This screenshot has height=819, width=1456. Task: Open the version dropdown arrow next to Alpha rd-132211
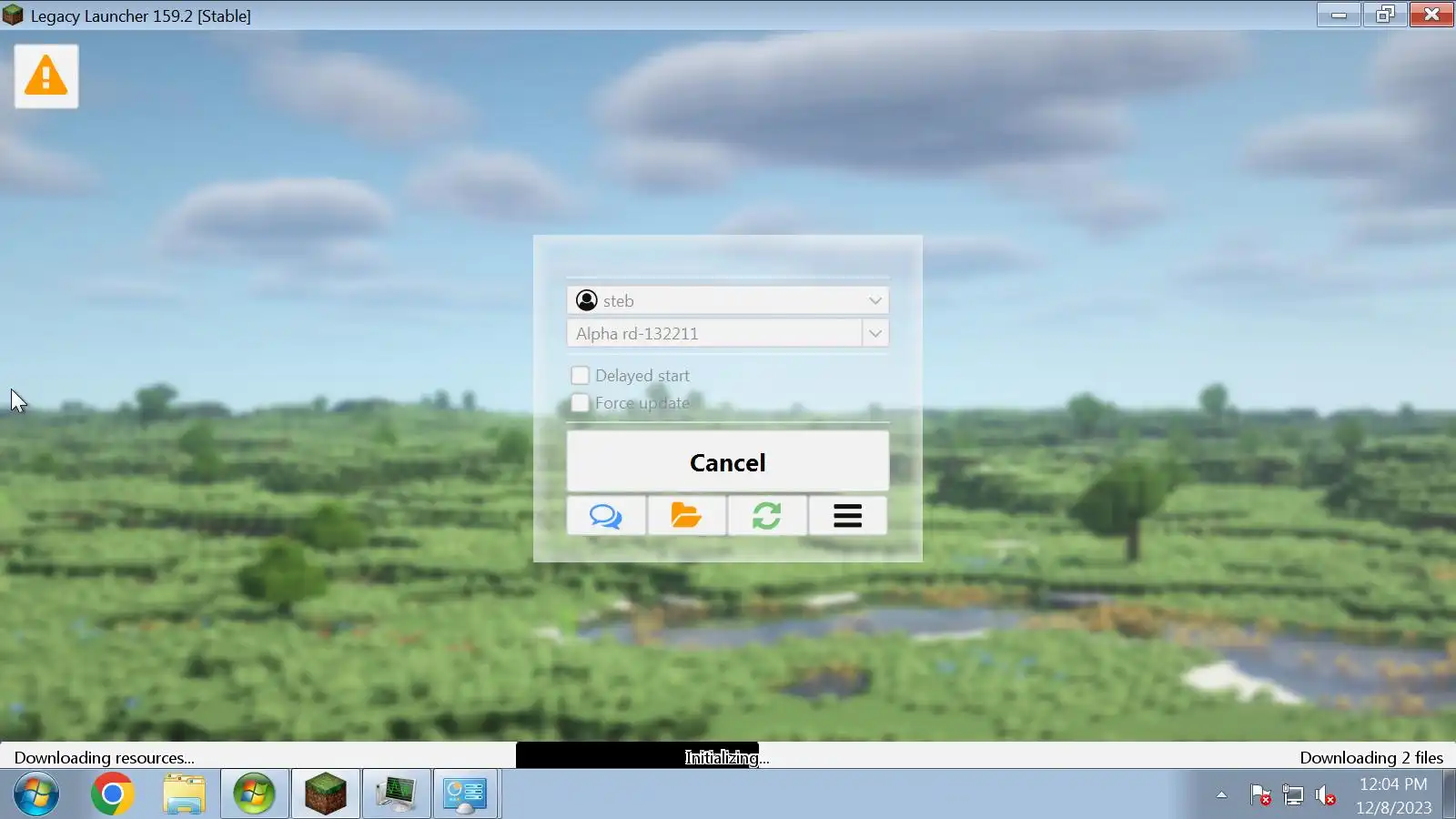[x=875, y=333]
